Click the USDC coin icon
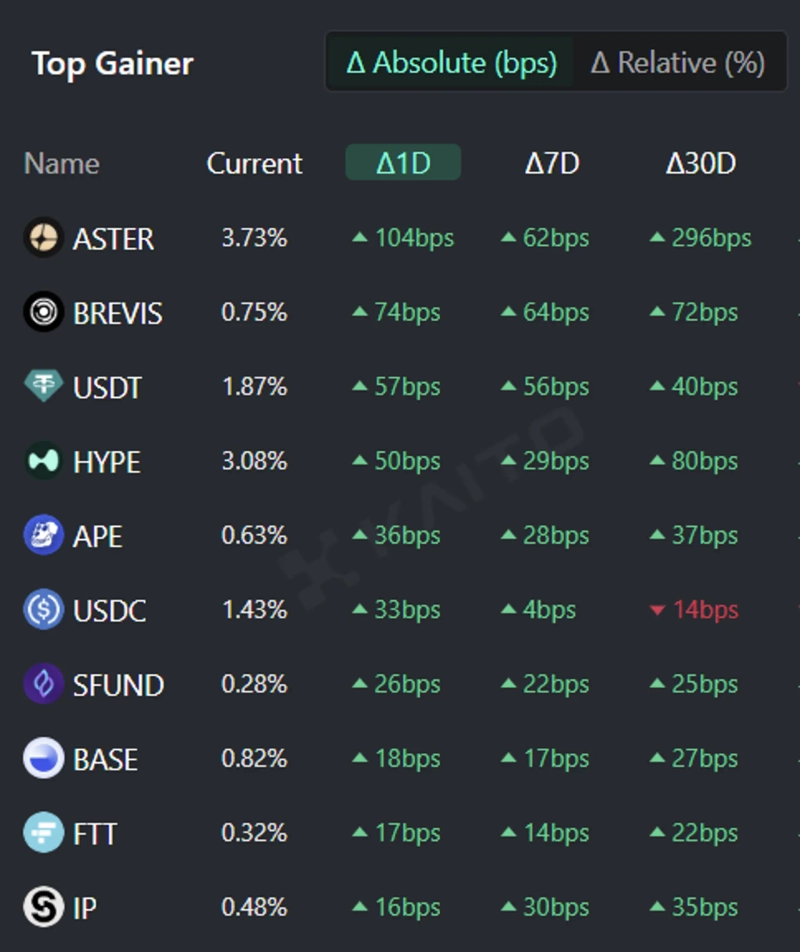 point(43,609)
